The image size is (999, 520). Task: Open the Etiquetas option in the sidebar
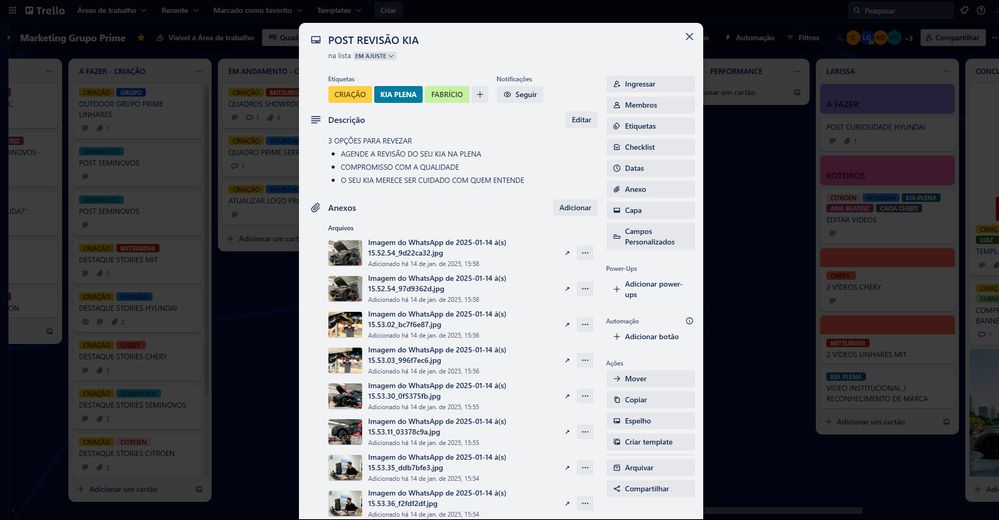(650, 126)
